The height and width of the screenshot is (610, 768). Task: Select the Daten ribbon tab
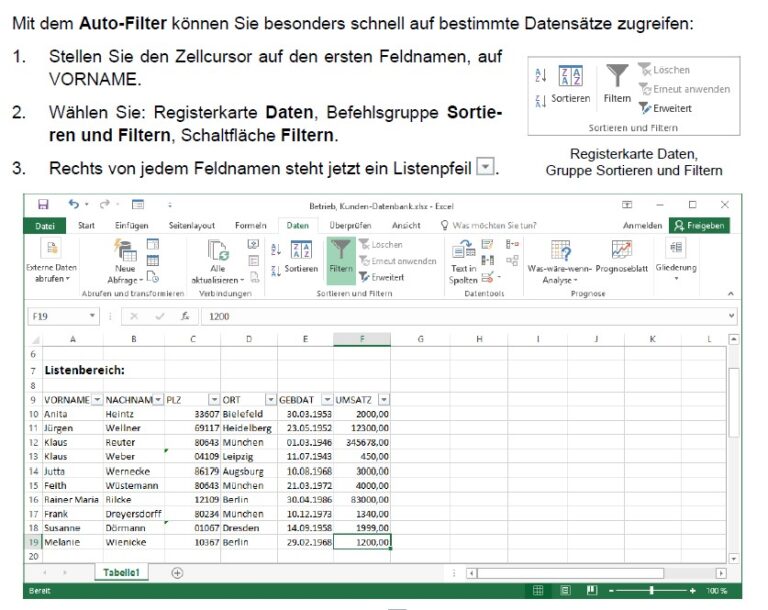click(x=297, y=225)
